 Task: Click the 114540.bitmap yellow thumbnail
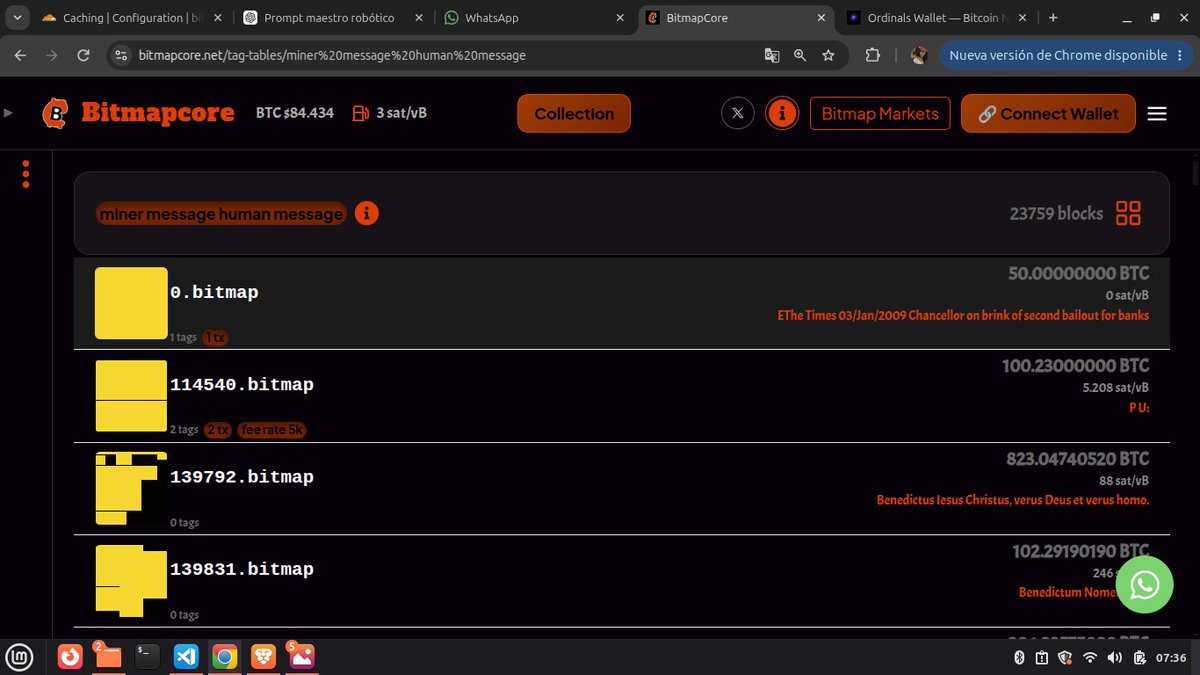(131, 396)
